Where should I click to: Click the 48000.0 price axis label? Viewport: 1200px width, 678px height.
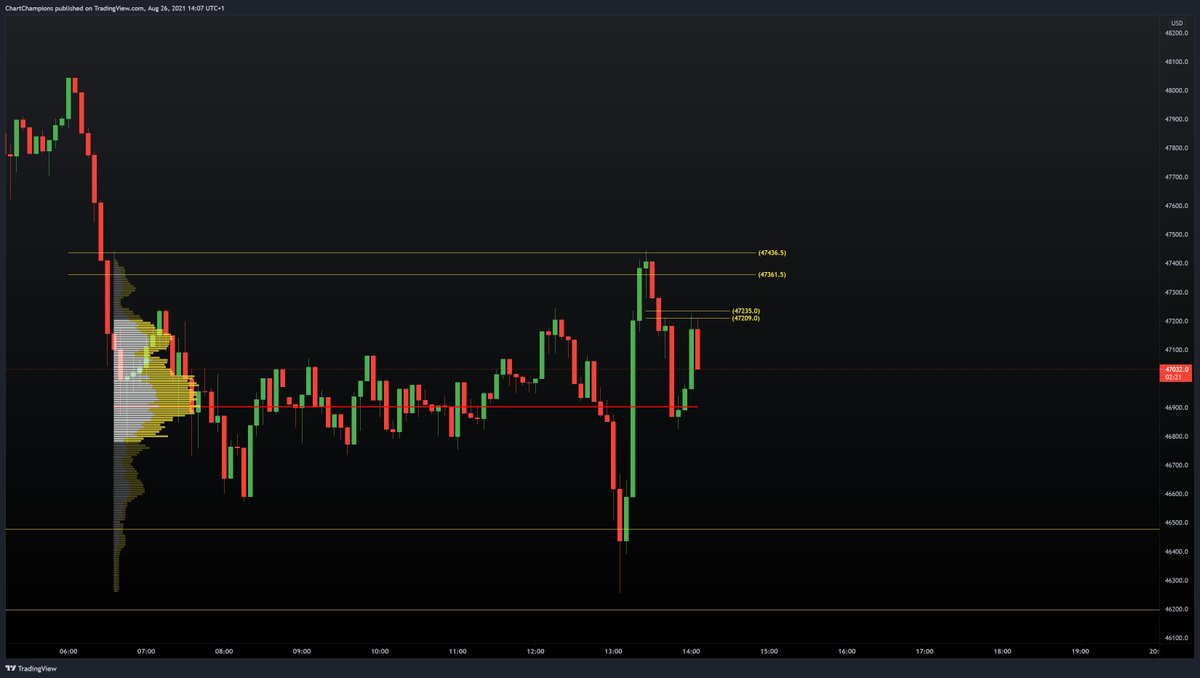pos(1175,91)
